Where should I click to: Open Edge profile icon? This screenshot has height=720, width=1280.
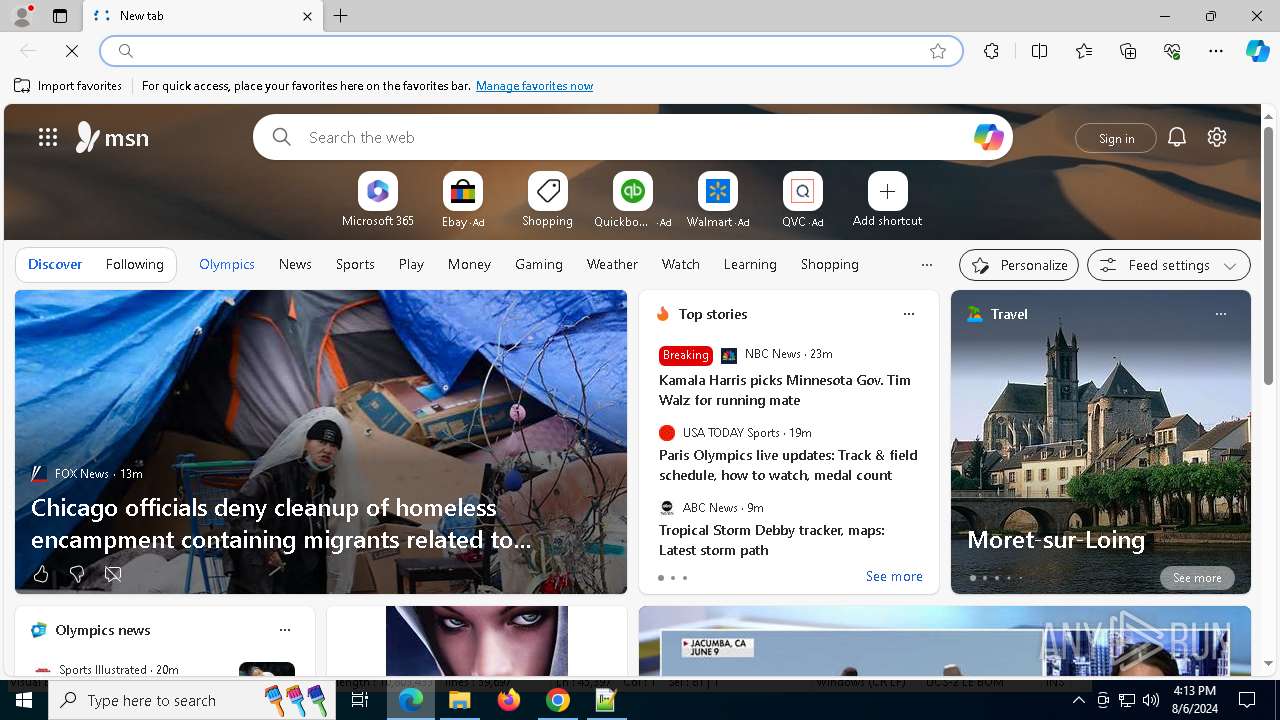tap(22, 16)
